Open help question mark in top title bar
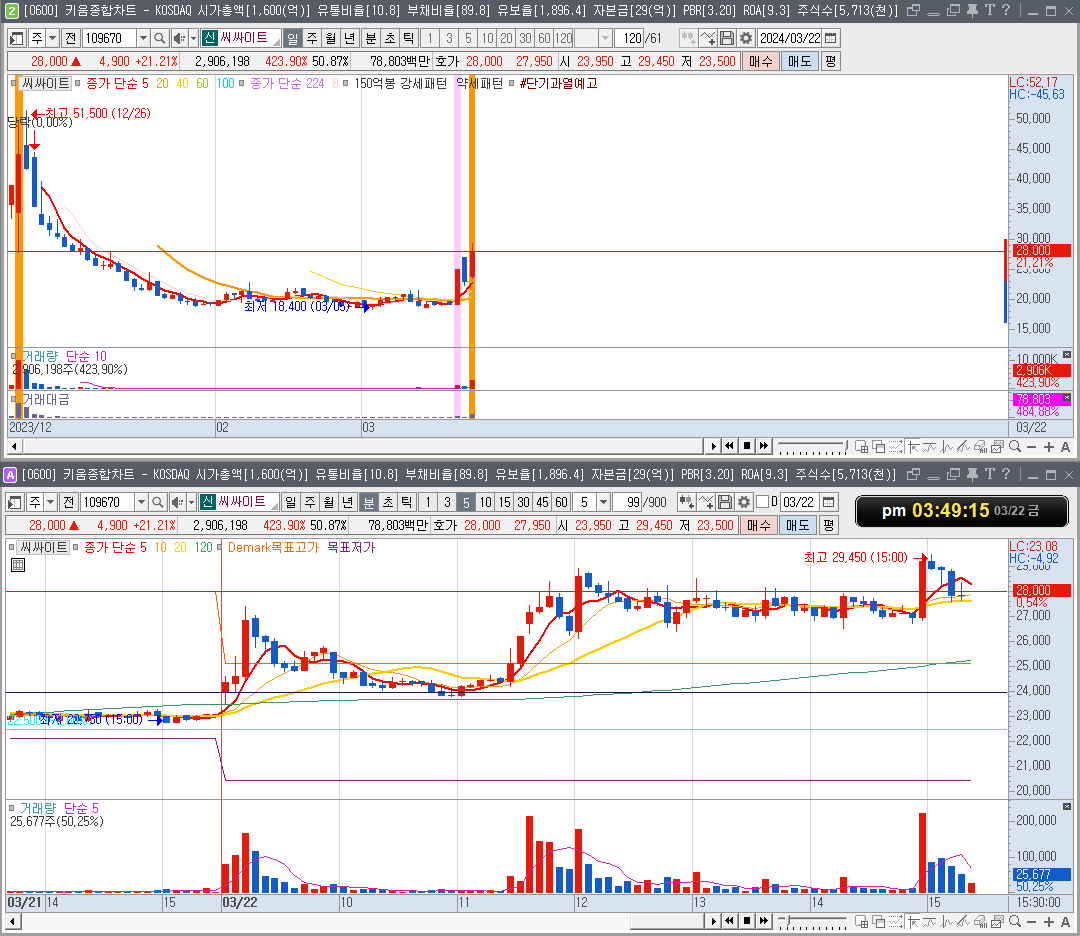Viewport: 1080px width, 936px height. (x=1006, y=10)
